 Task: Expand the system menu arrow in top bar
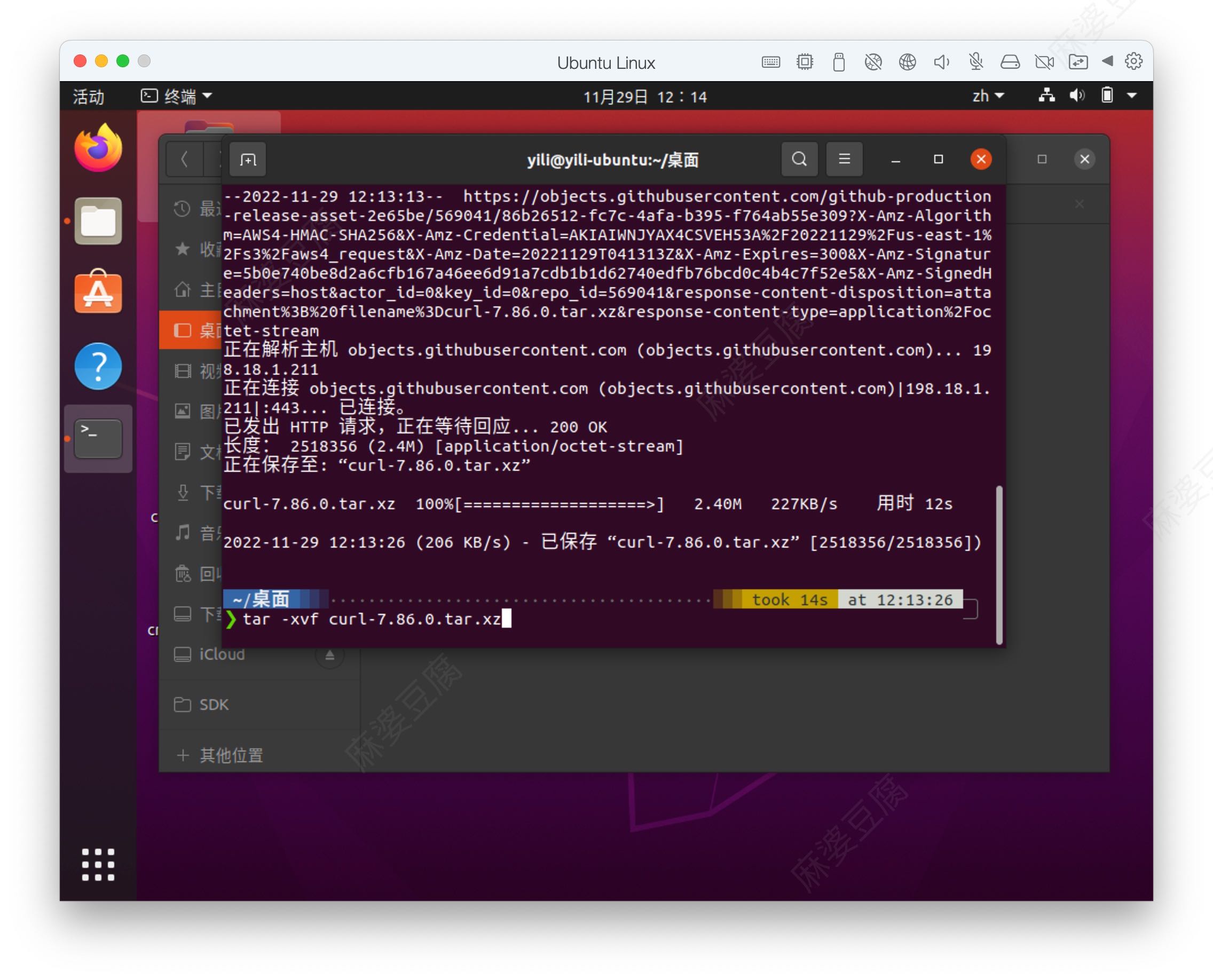click(x=1132, y=96)
